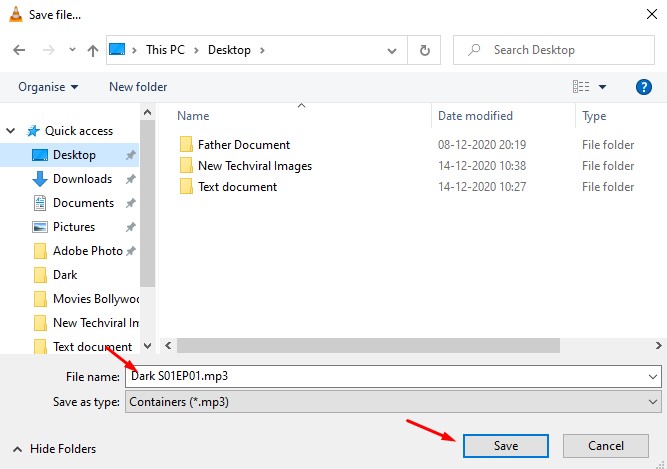The image size is (667, 469).
Task: Select the Text document folder in file list
Action: tap(237, 187)
